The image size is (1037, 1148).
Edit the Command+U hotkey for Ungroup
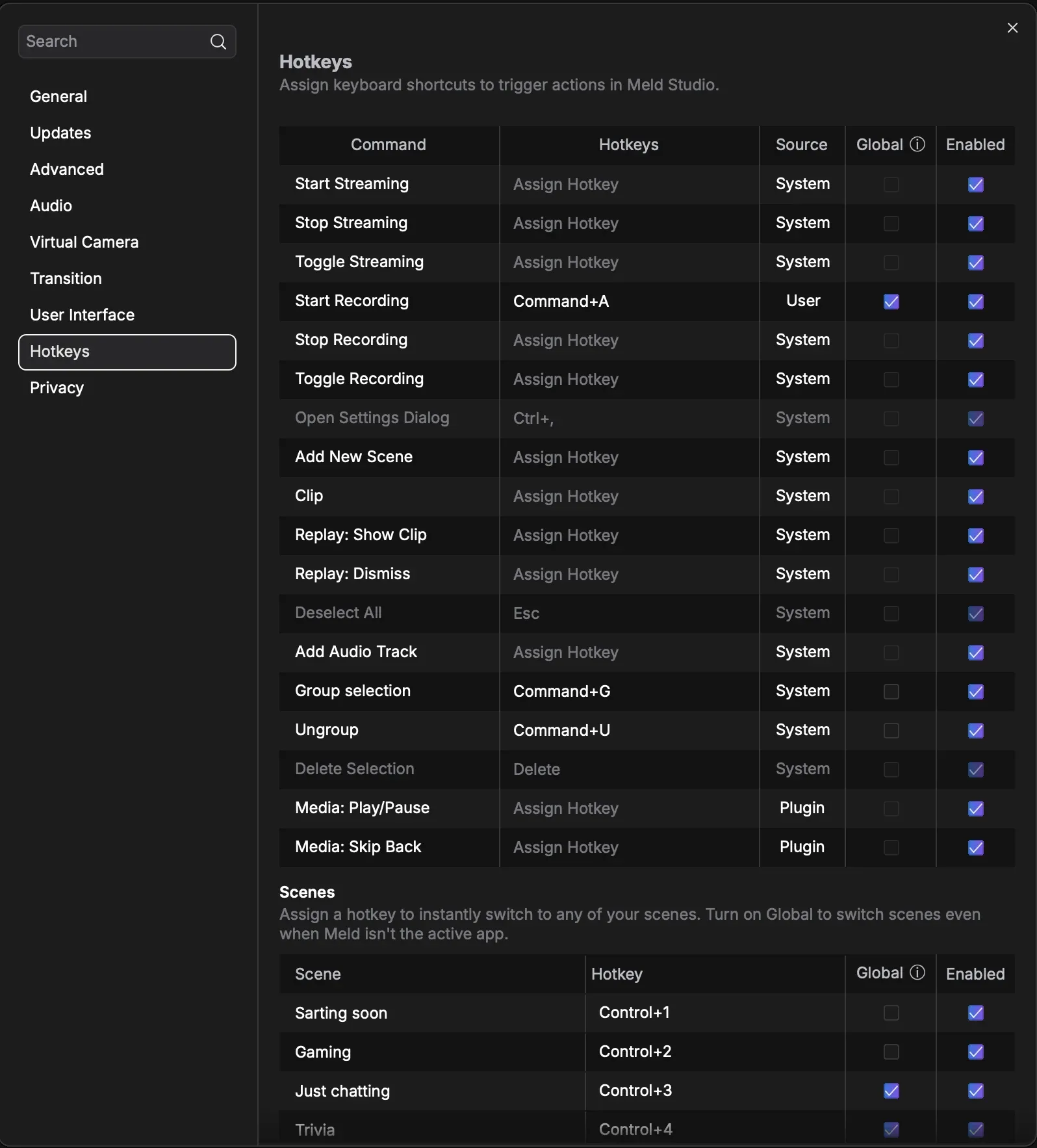tap(629, 730)
